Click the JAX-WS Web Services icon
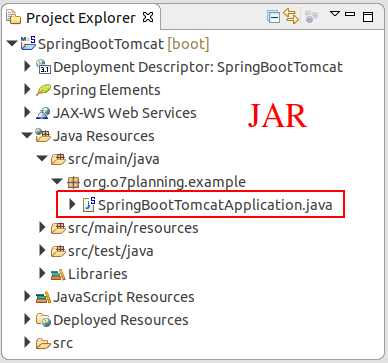 (x=43, y=113)
